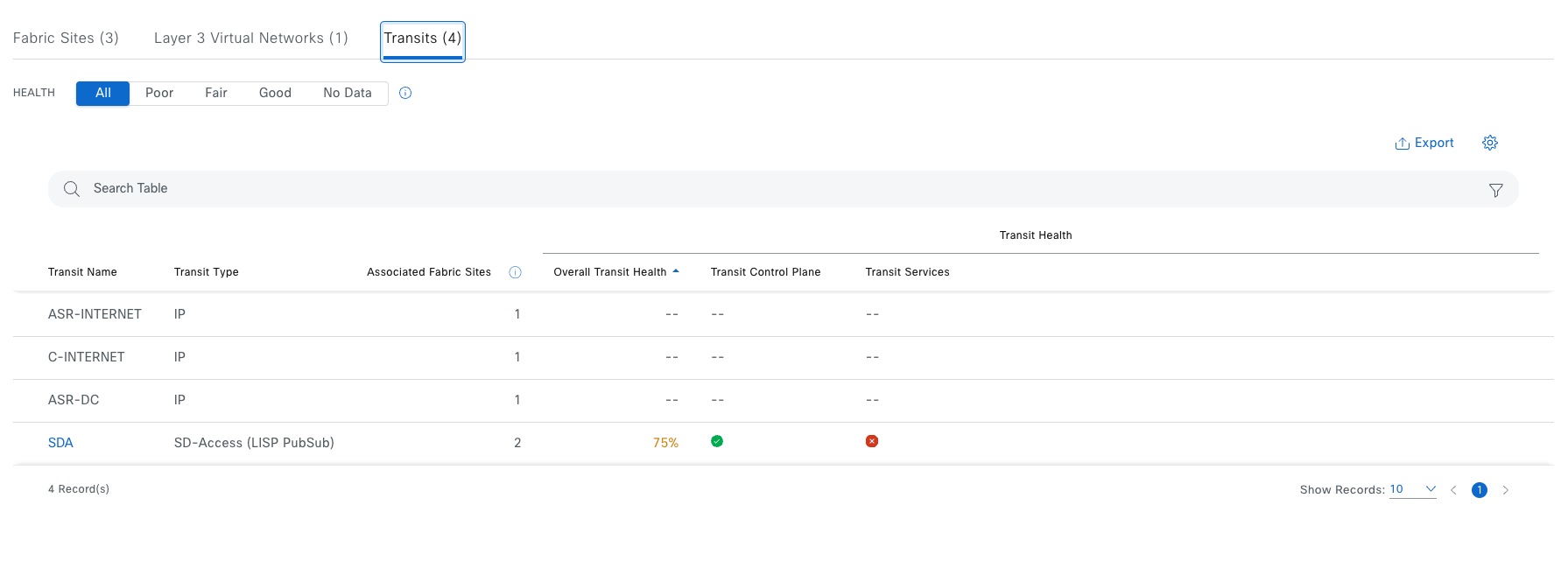This screenshot has width=1568, height=568.
Task: Click the magnifier search icon
Action: [x=72, y=189]
